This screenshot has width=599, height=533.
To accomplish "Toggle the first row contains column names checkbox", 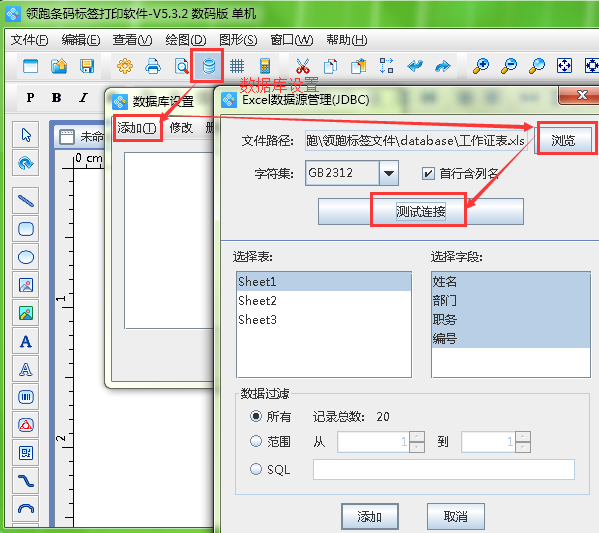I will [428, 174].
